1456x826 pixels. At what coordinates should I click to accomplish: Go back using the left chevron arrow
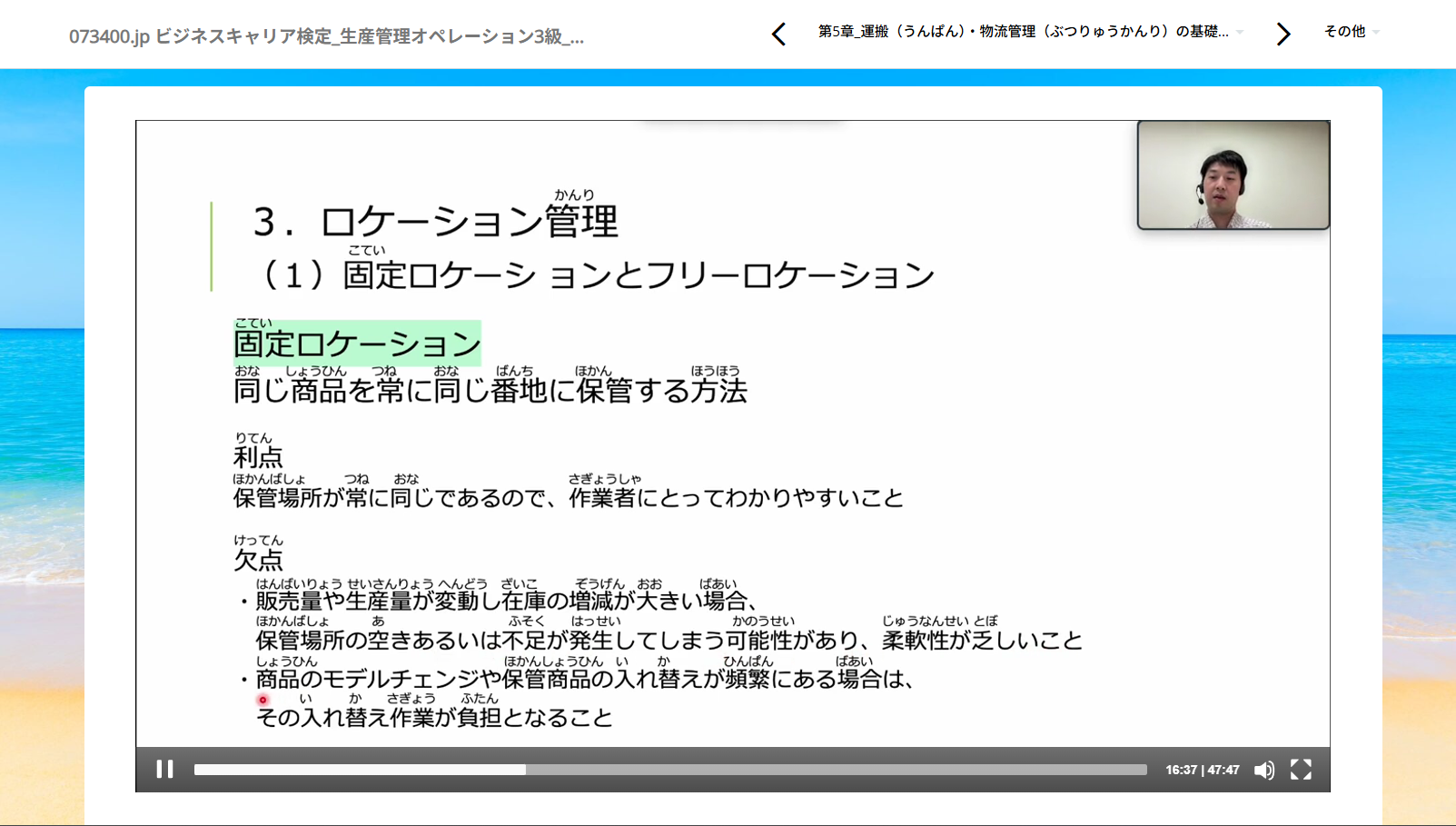point(778,34)
